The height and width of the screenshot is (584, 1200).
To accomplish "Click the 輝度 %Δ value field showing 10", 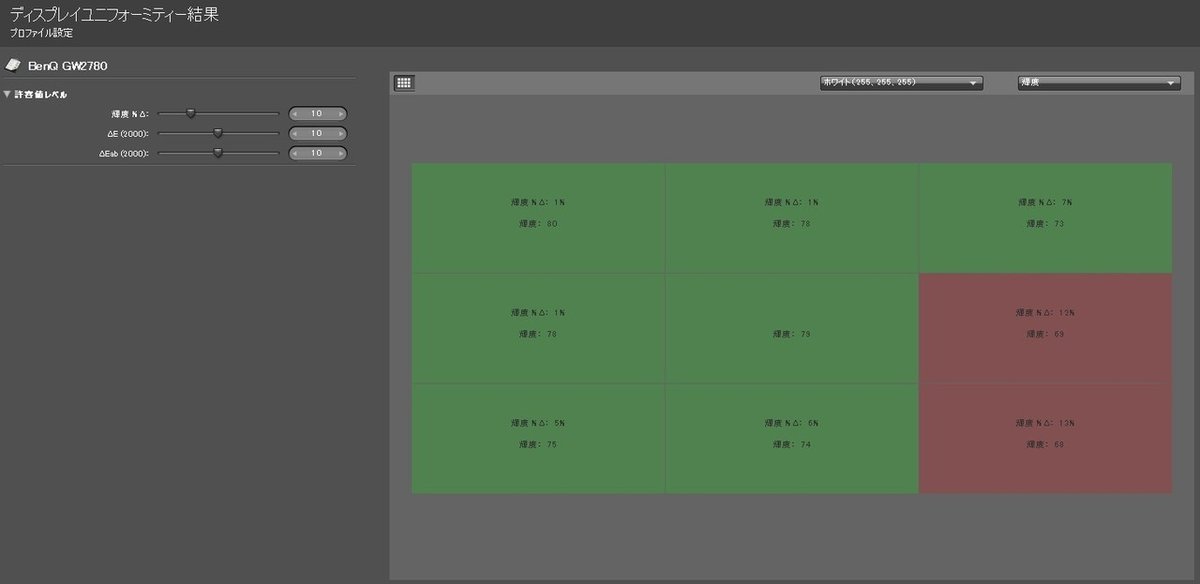I will (317, 113).
